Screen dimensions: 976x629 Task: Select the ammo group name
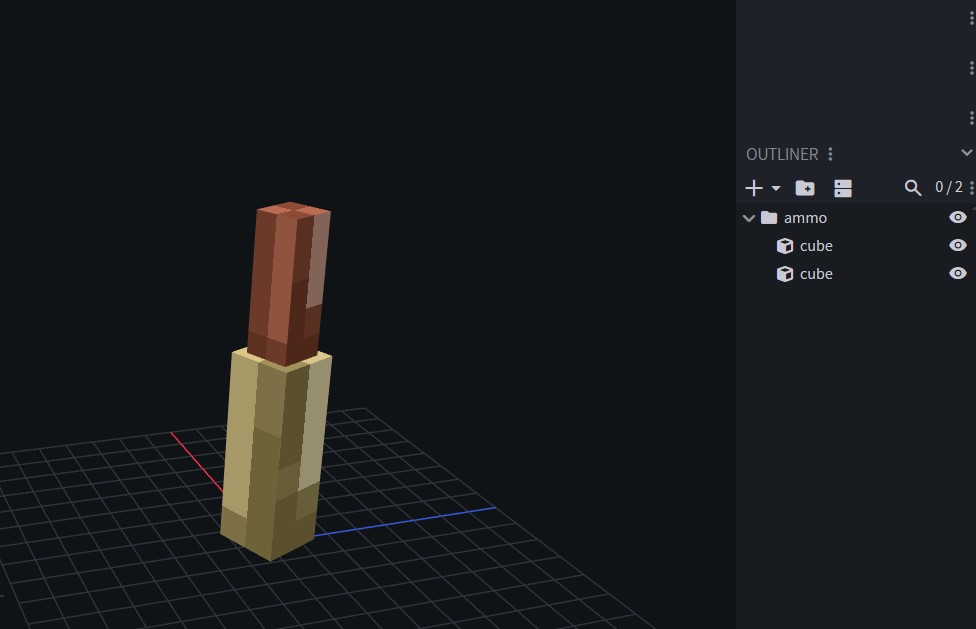point(805,218)
